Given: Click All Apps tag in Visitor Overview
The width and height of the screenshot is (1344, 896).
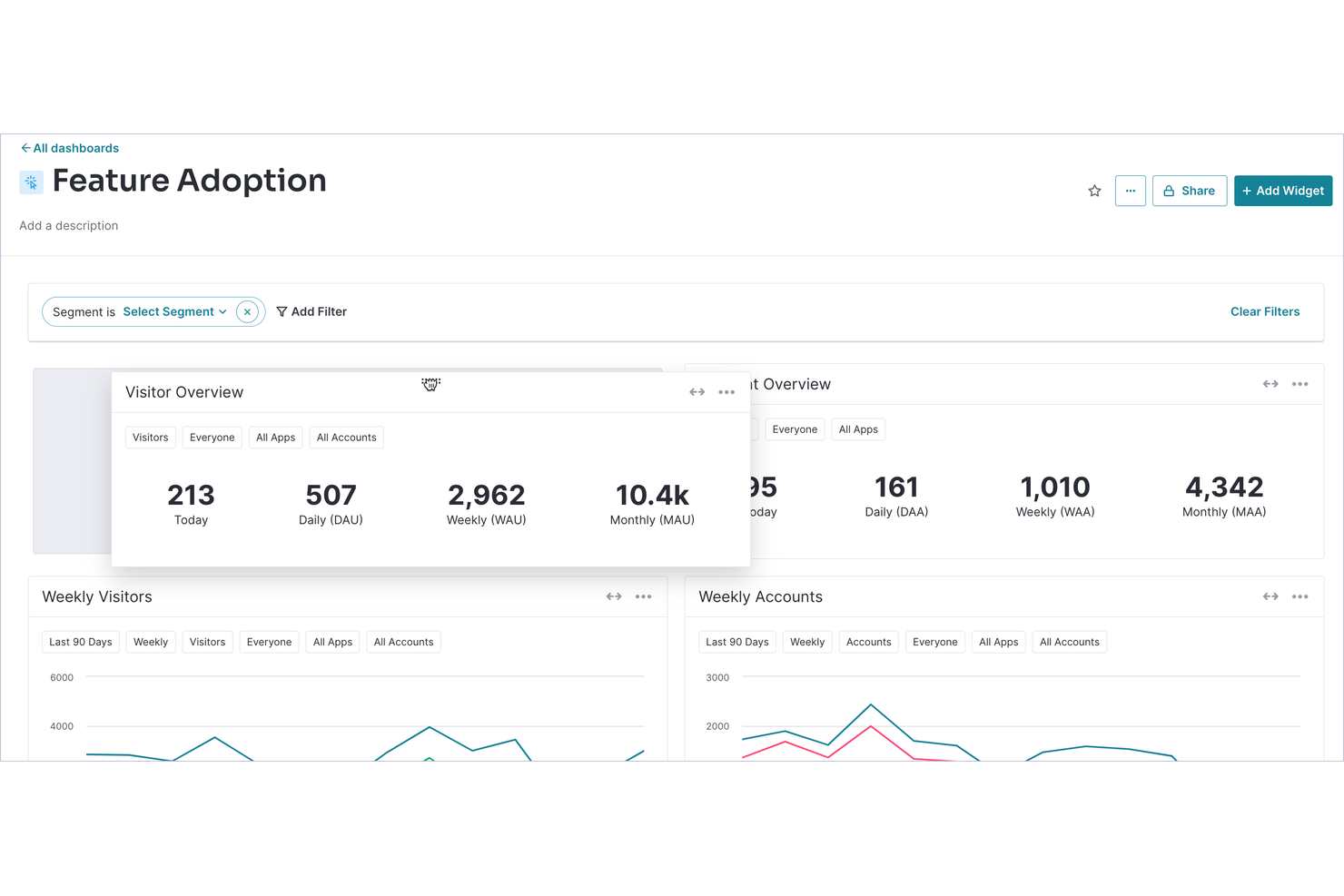Looking at the screenshot, I should [275, 438].
